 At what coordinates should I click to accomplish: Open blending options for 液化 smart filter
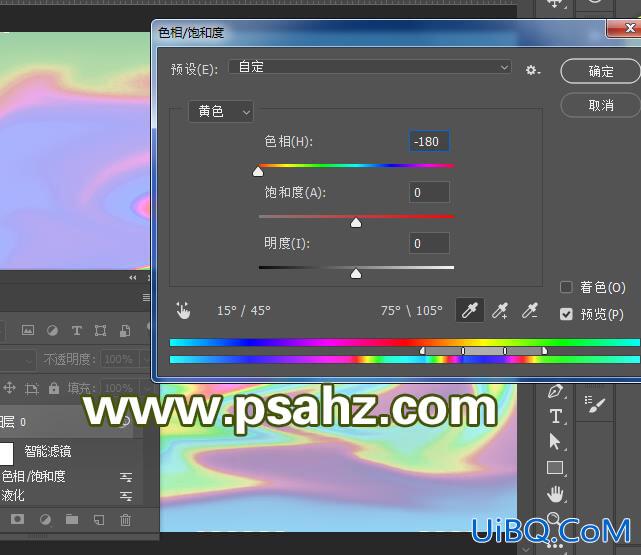pos(126,496)
